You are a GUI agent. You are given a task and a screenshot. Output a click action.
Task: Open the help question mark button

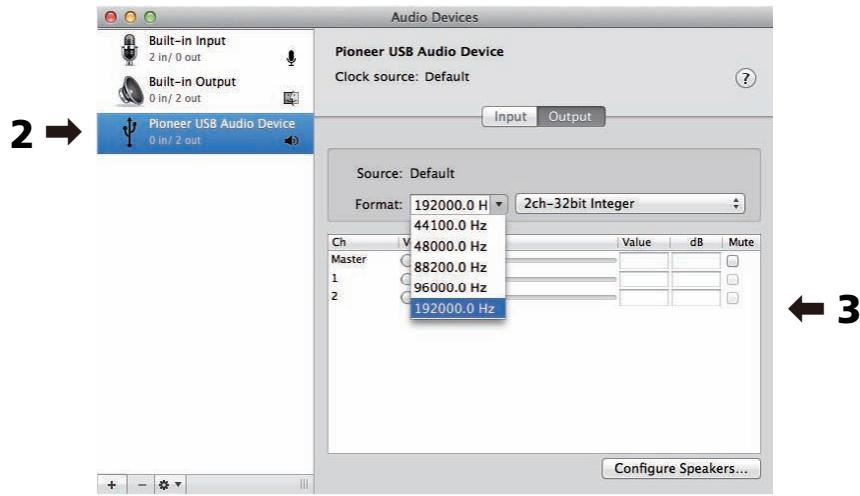pyautogui.click(x=745, y=78)
